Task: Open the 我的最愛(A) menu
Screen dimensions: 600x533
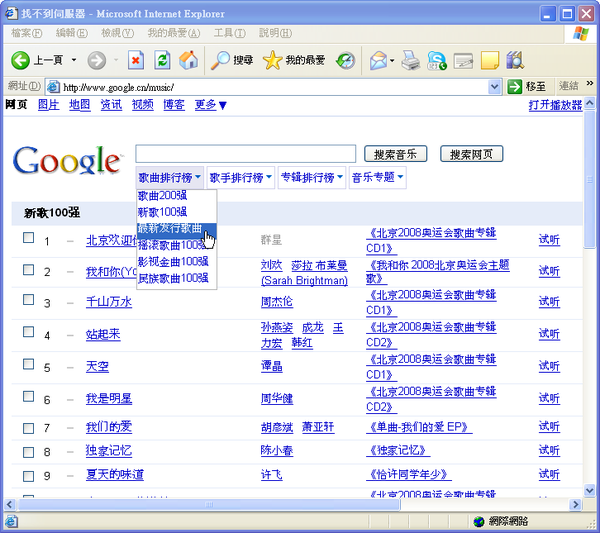Action: click(x=174, y=33)
